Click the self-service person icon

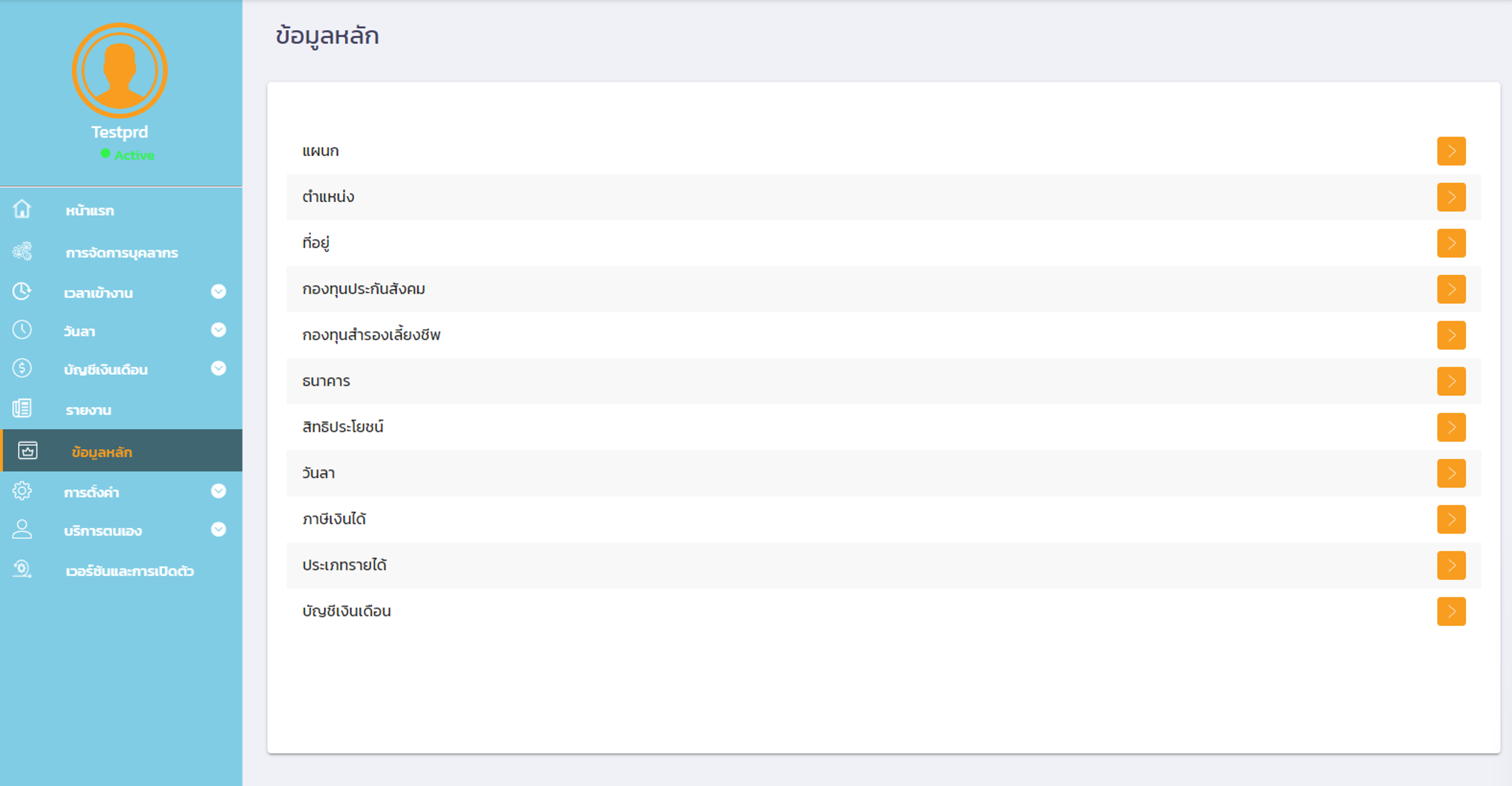click(22, 530)
